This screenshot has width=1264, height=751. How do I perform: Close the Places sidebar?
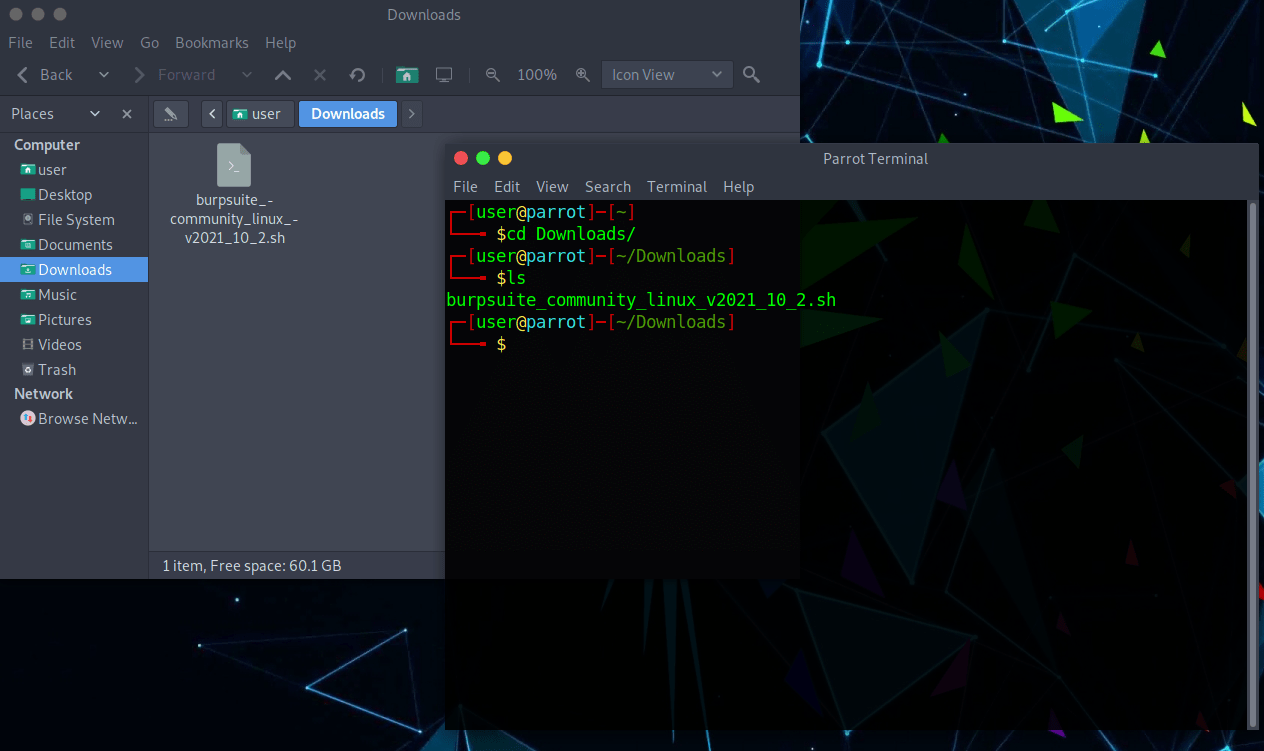click(127, 114)
